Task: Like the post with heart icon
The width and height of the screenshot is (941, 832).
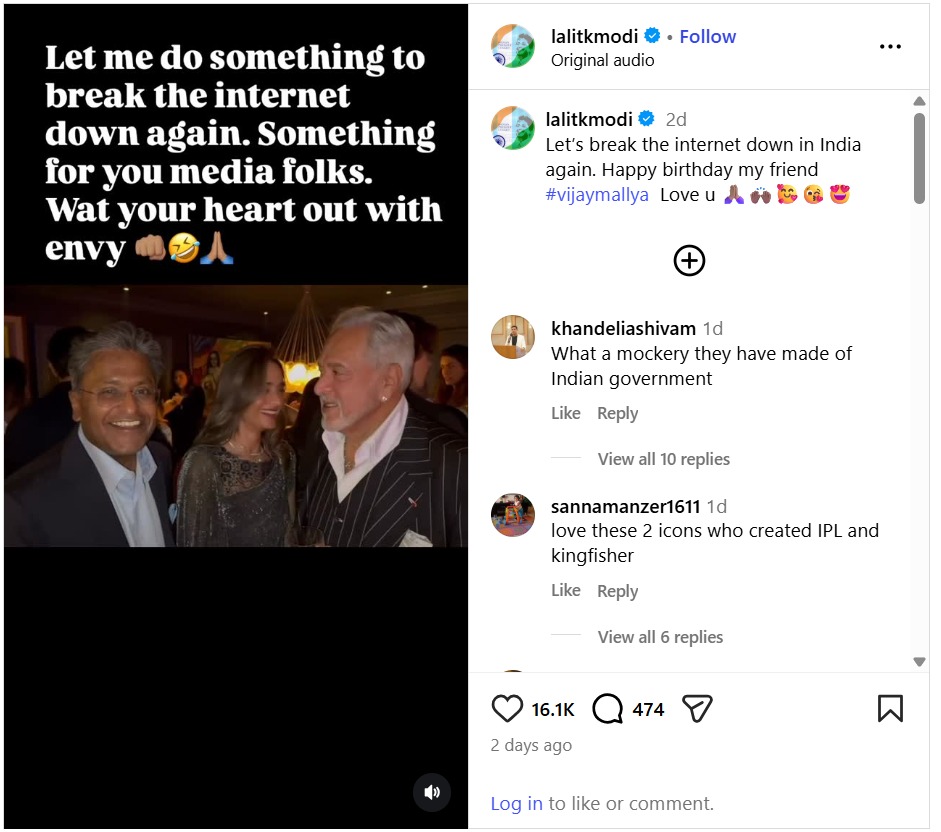Action: pos(508,709)
